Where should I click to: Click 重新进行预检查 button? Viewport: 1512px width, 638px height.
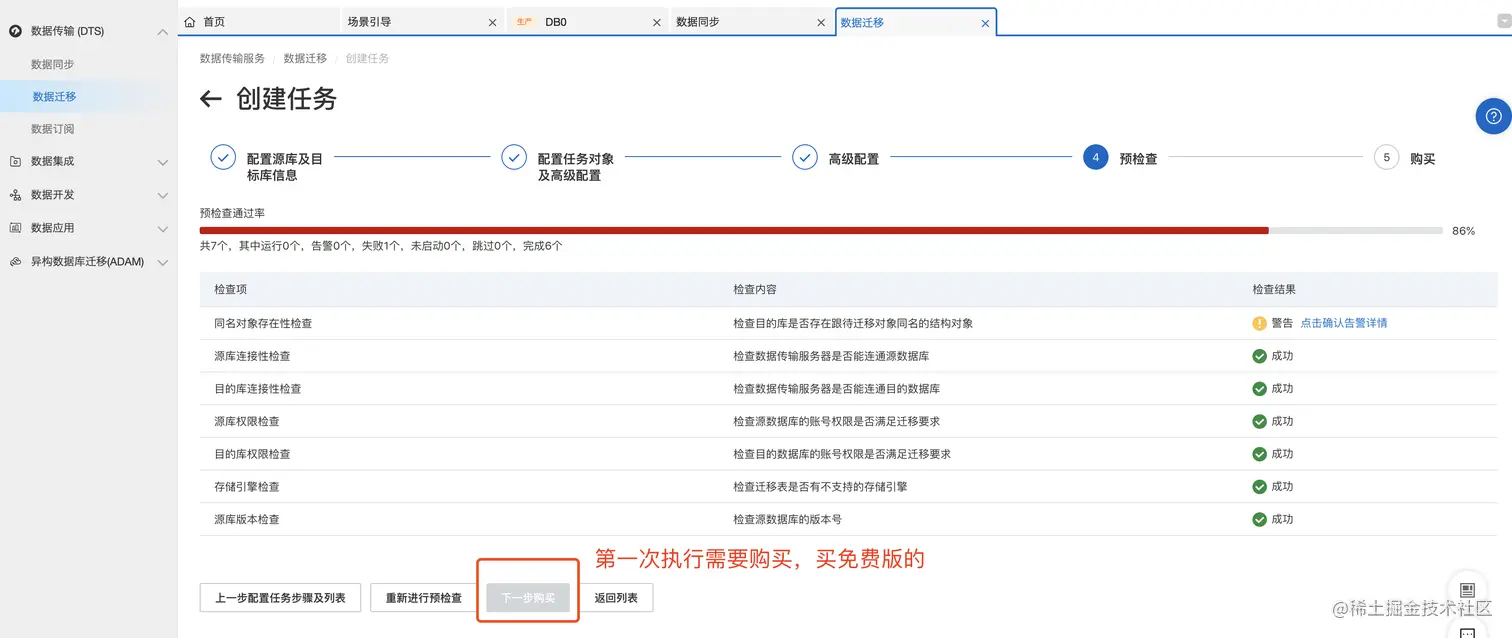(424, 598)
